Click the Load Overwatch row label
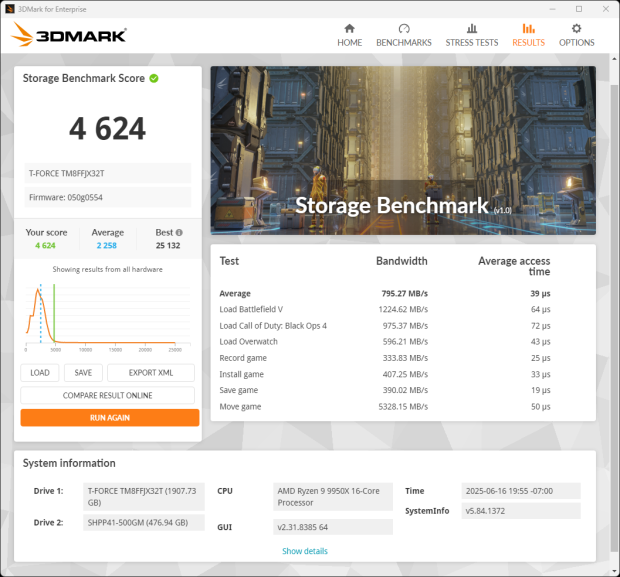 248,342
